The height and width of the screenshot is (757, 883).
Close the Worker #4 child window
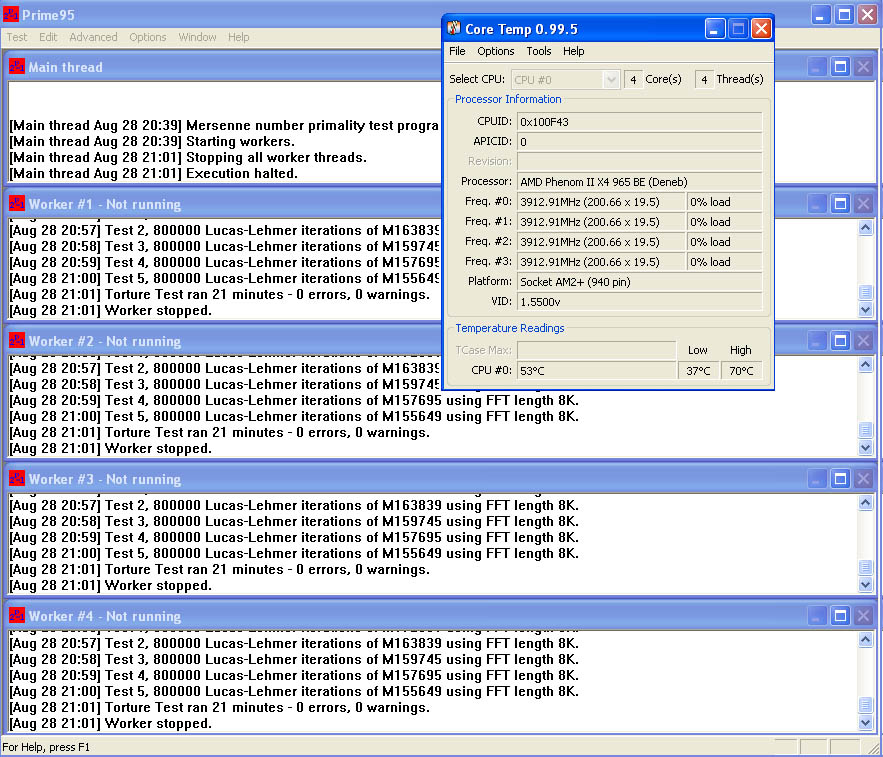pyautogui.click(x=863, y=615)
